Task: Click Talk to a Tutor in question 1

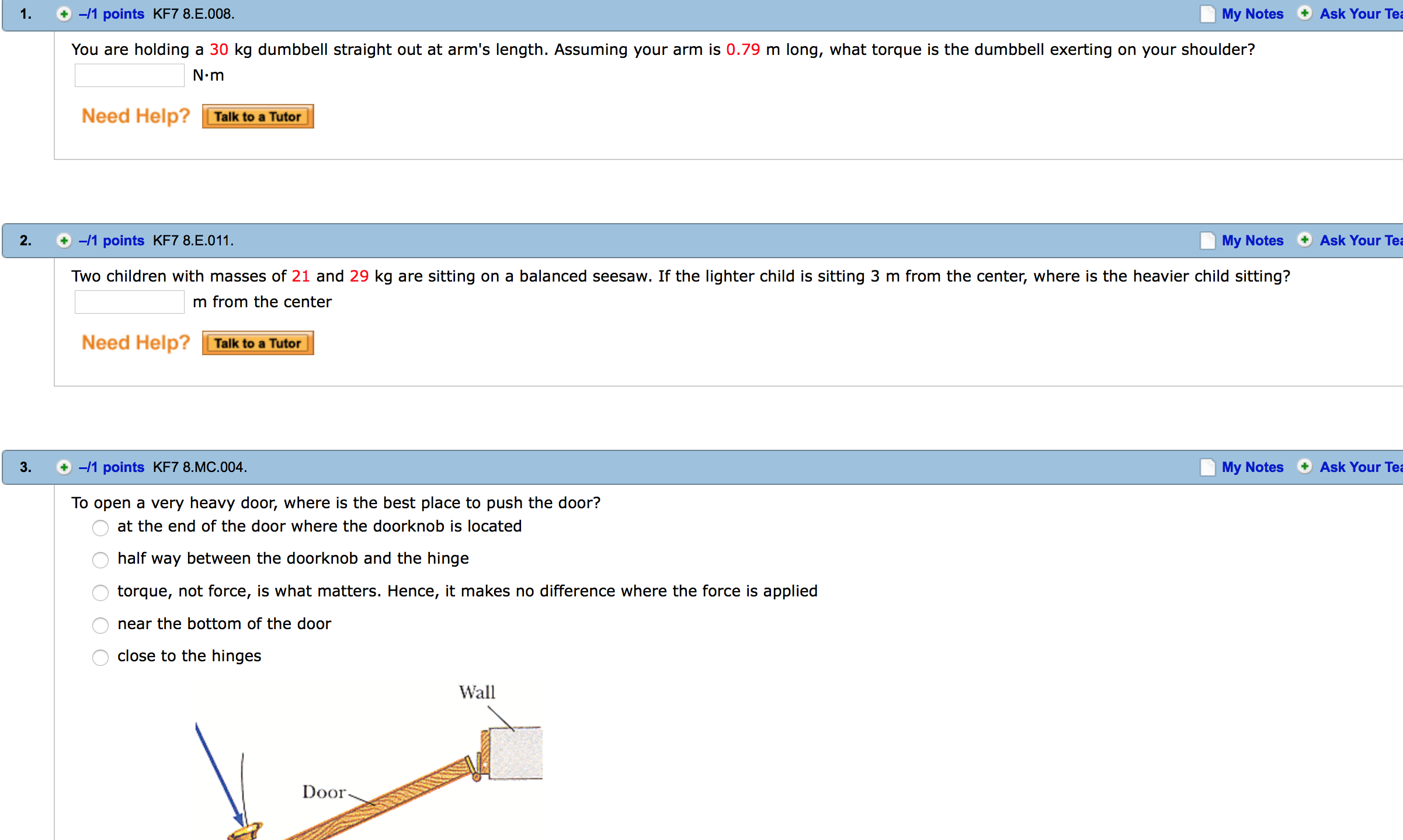Action: (x=258, y=116)
